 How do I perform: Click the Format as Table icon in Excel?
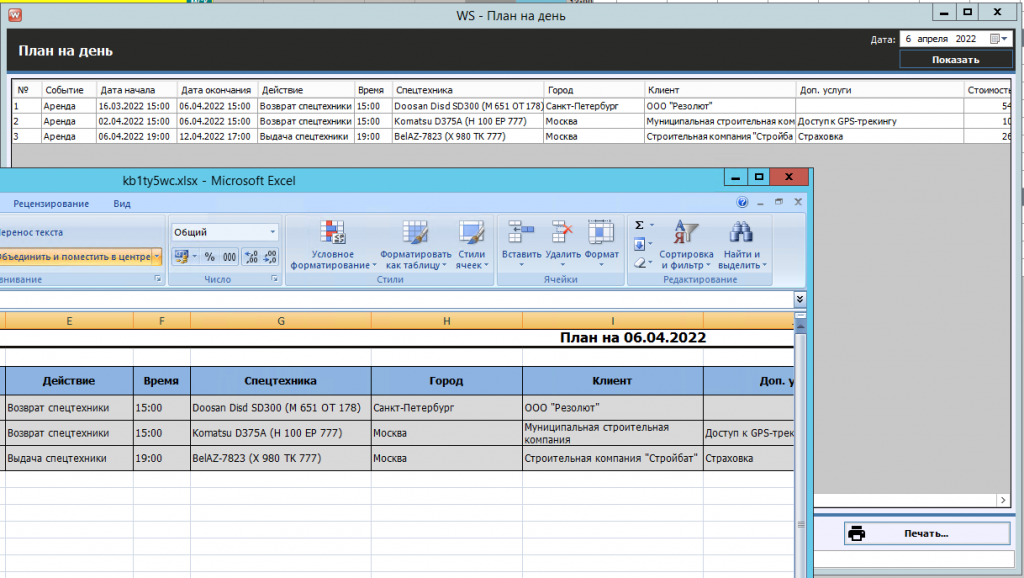tap(415, 233)
